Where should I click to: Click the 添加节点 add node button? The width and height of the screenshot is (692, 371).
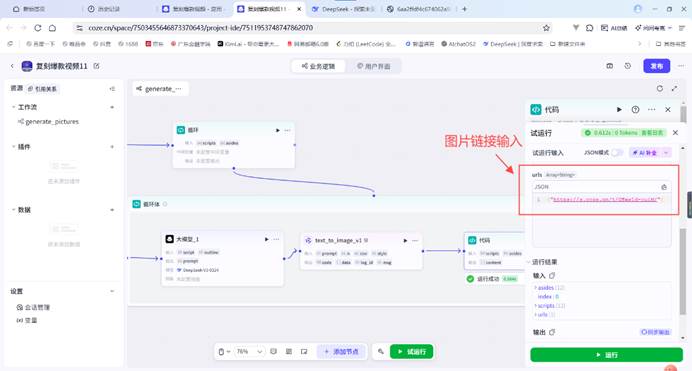(x=342, y=352)
